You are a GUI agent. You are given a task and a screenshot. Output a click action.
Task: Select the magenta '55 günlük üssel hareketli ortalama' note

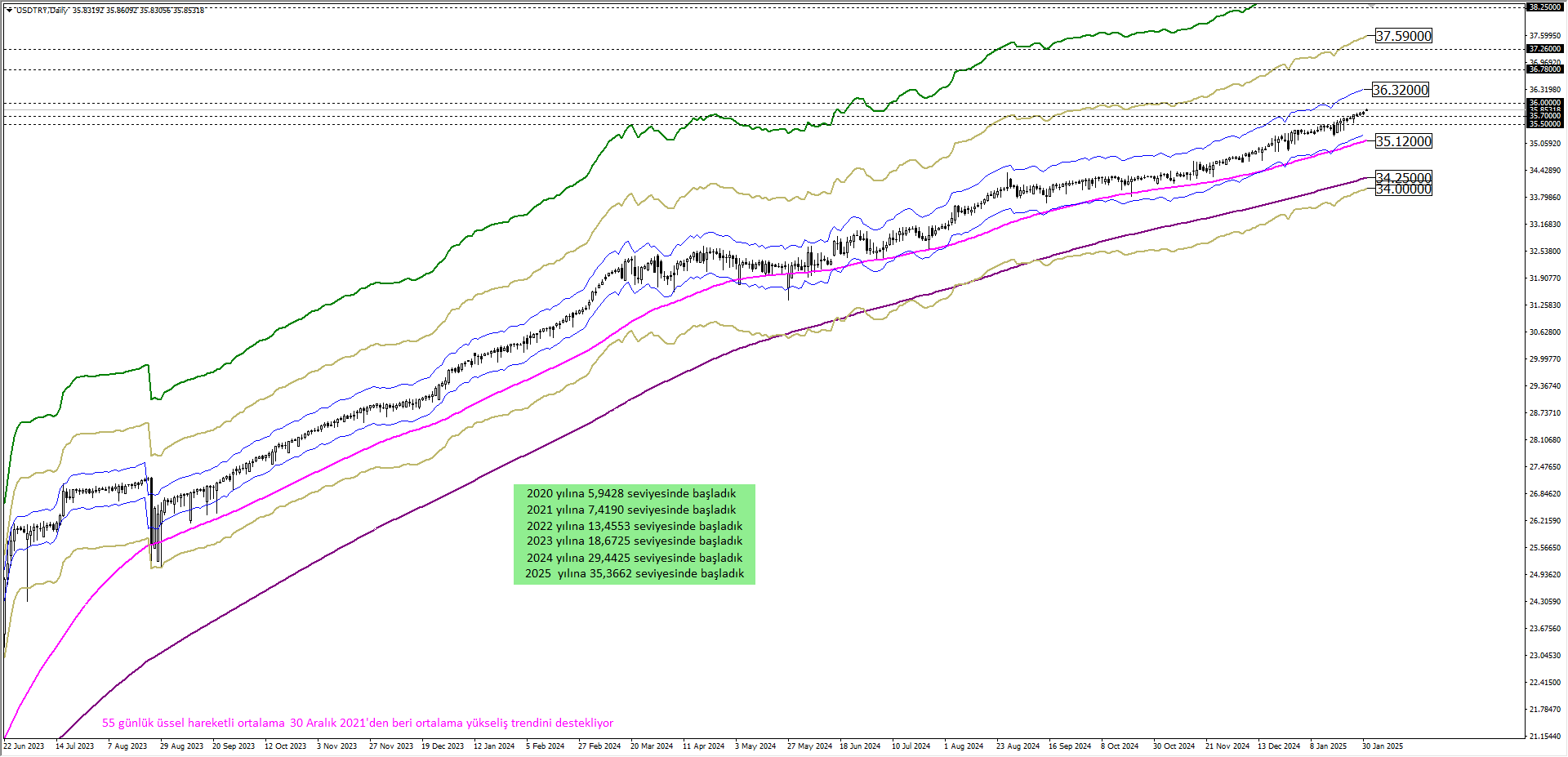358,723
